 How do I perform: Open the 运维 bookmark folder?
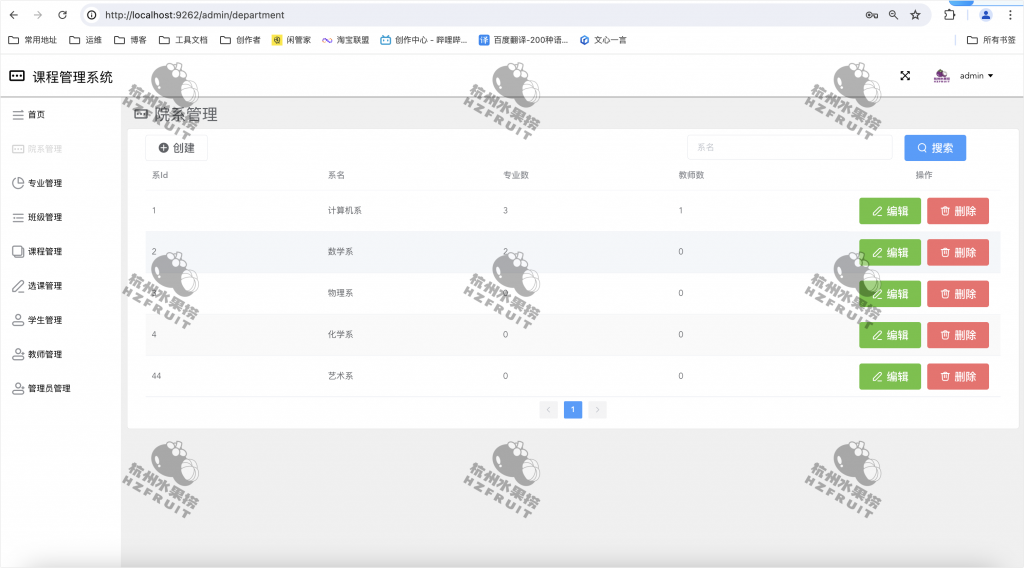pyautogui.click(x=86, y=40)
